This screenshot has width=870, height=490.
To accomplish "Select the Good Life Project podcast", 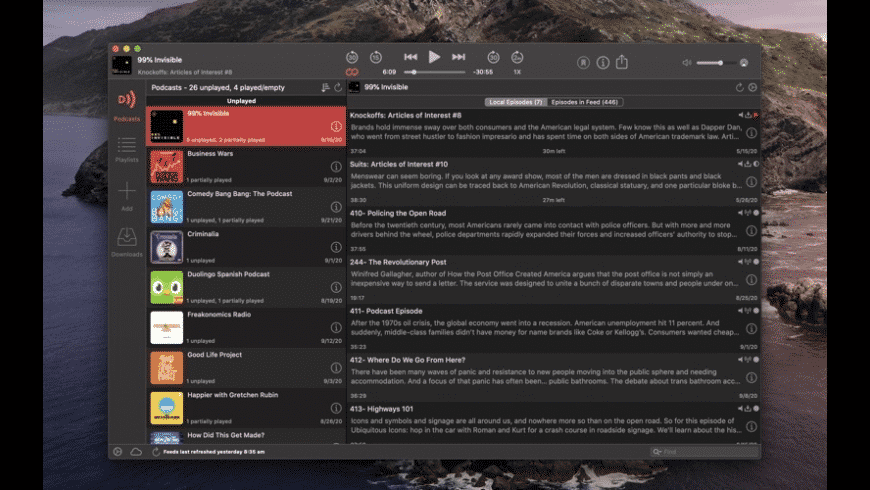I will [246, 368].
